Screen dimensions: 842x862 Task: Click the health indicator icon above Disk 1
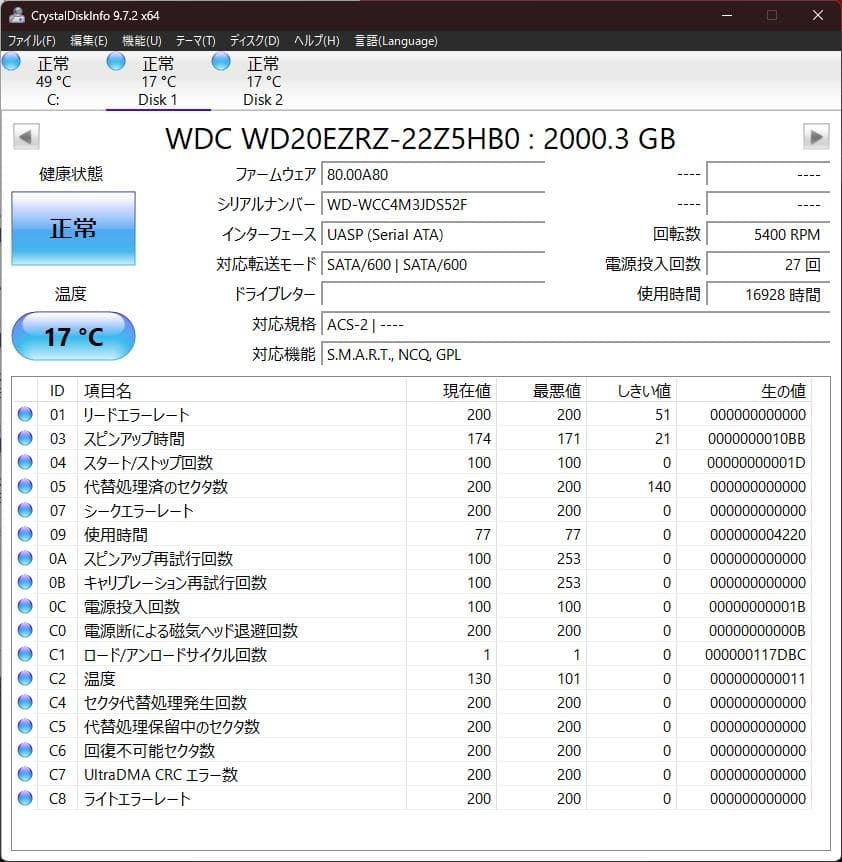click(115, 61)
